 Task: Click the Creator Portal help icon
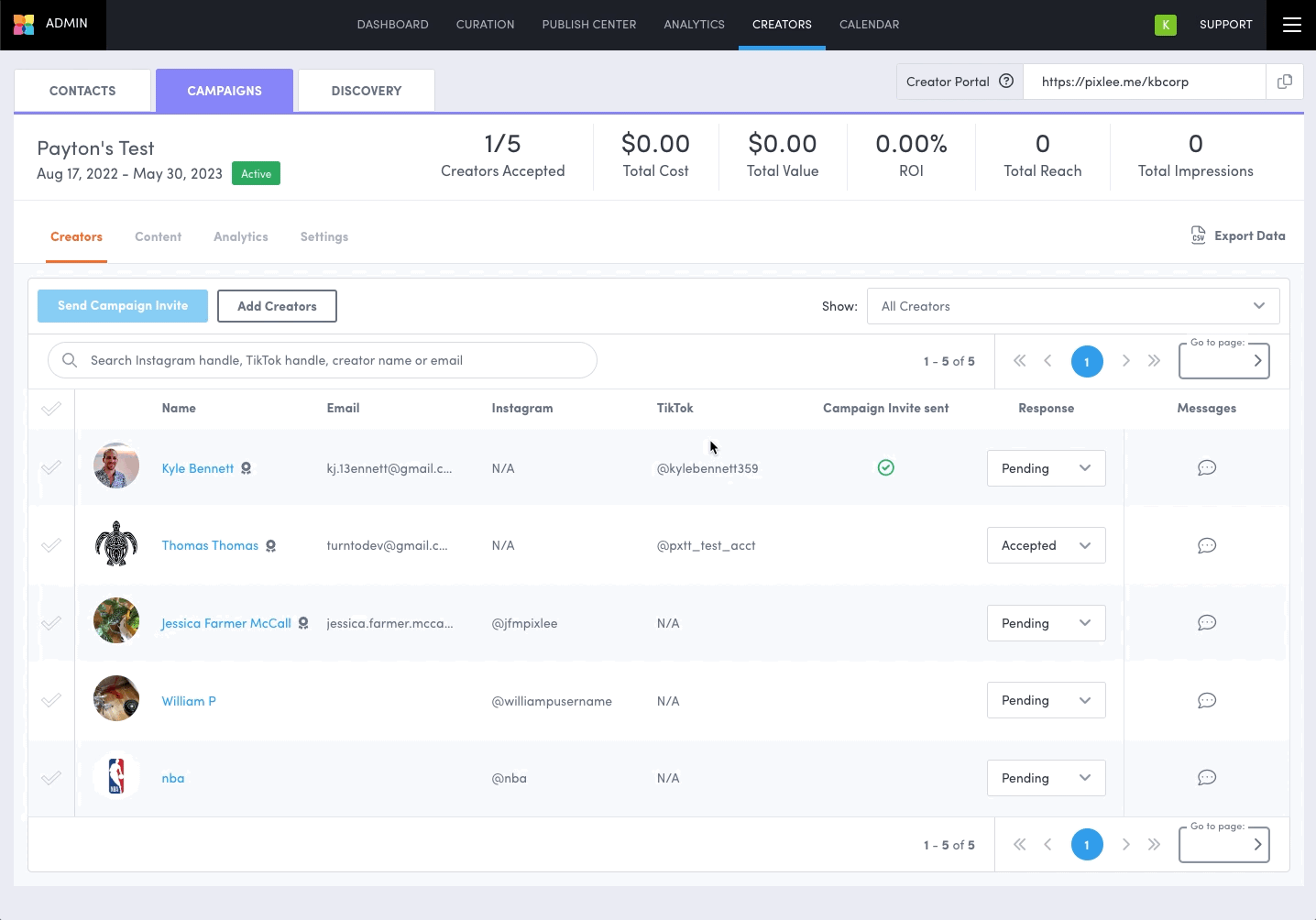tap(1006, 82)
